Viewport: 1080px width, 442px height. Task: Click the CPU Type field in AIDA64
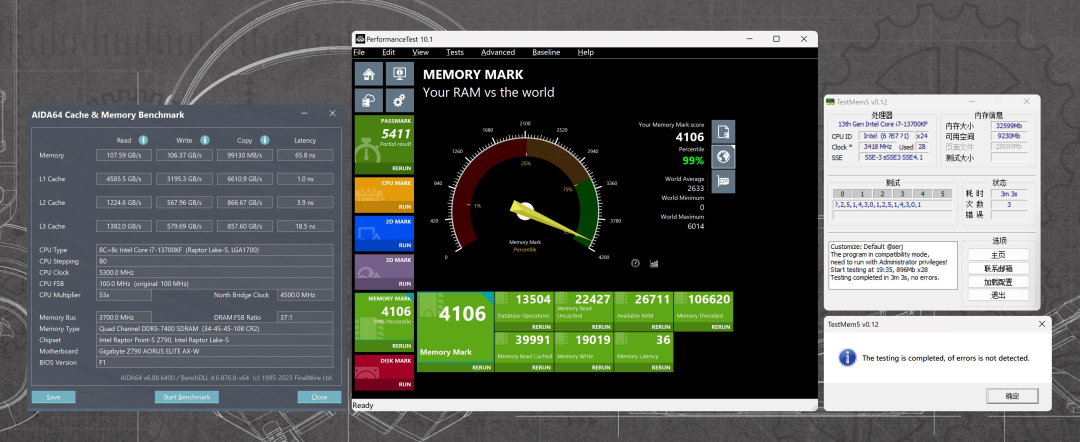pyautogui.click(x=214, y=250)
